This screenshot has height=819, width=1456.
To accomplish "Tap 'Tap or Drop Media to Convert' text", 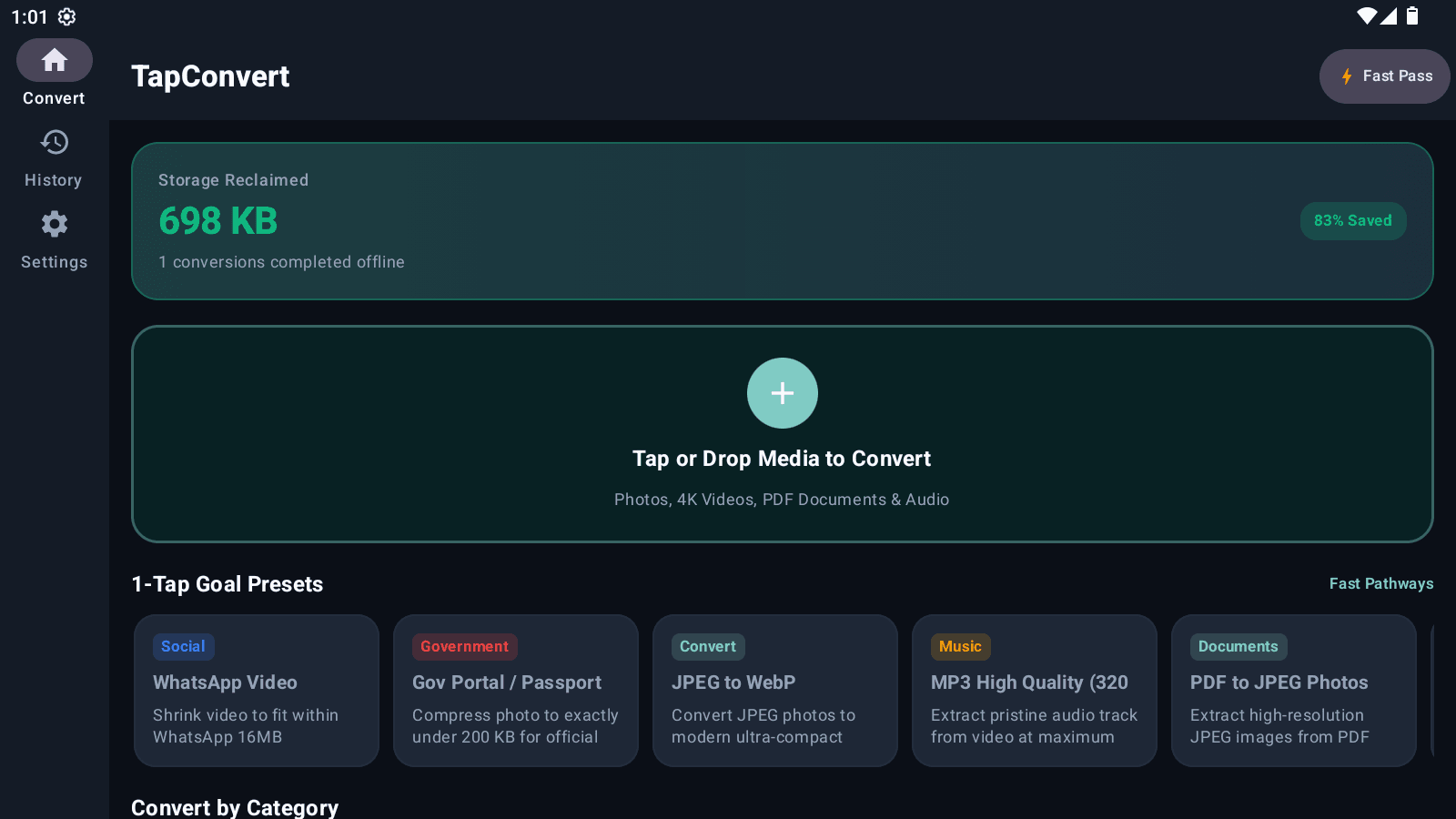I will [x=782, y=459].
